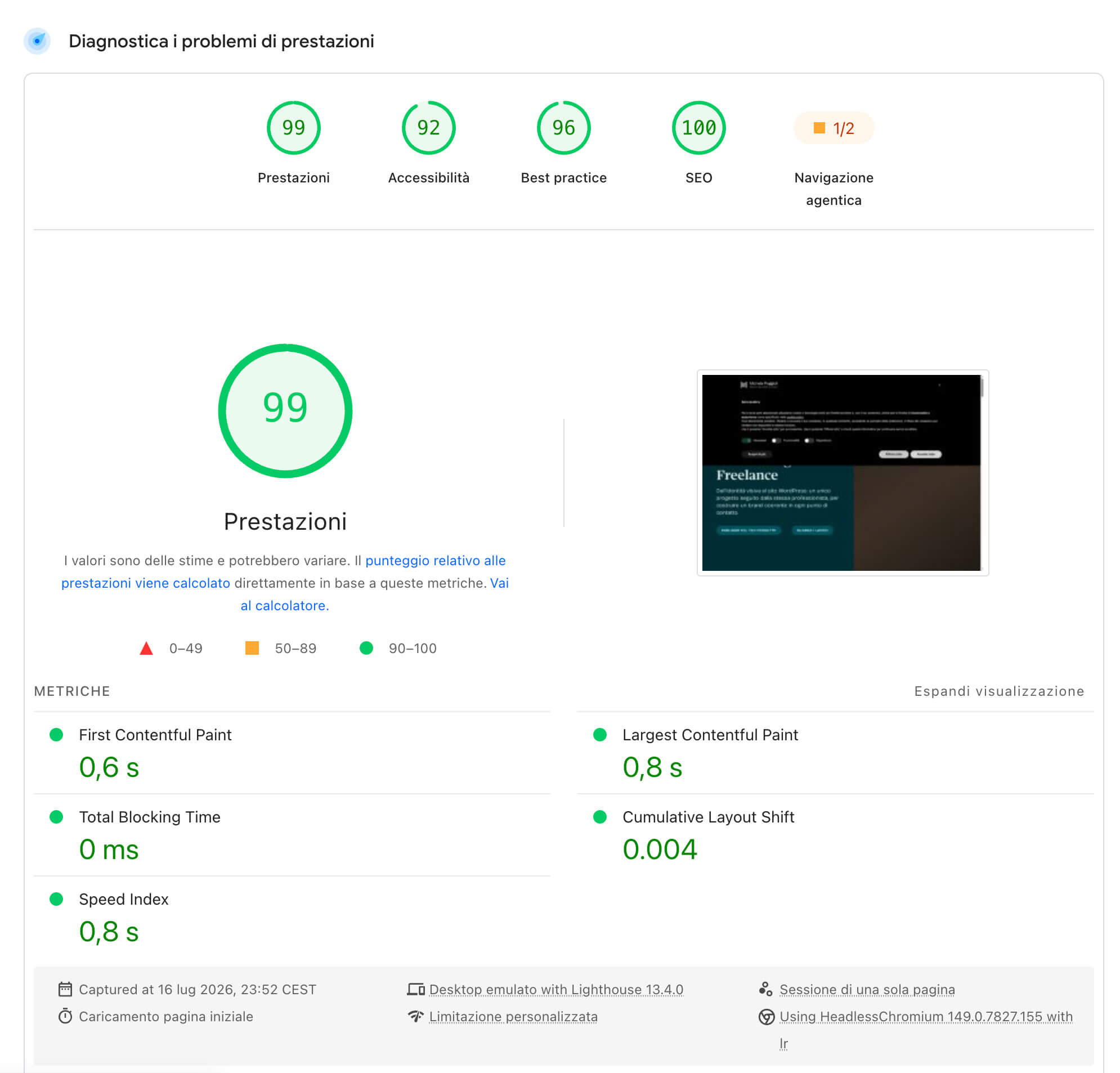Image resolution: width=1120 pixels, height=1073 pixels.
Task: Click the session icon near Sessione di una sola pagina
Action: click(766, 989)
